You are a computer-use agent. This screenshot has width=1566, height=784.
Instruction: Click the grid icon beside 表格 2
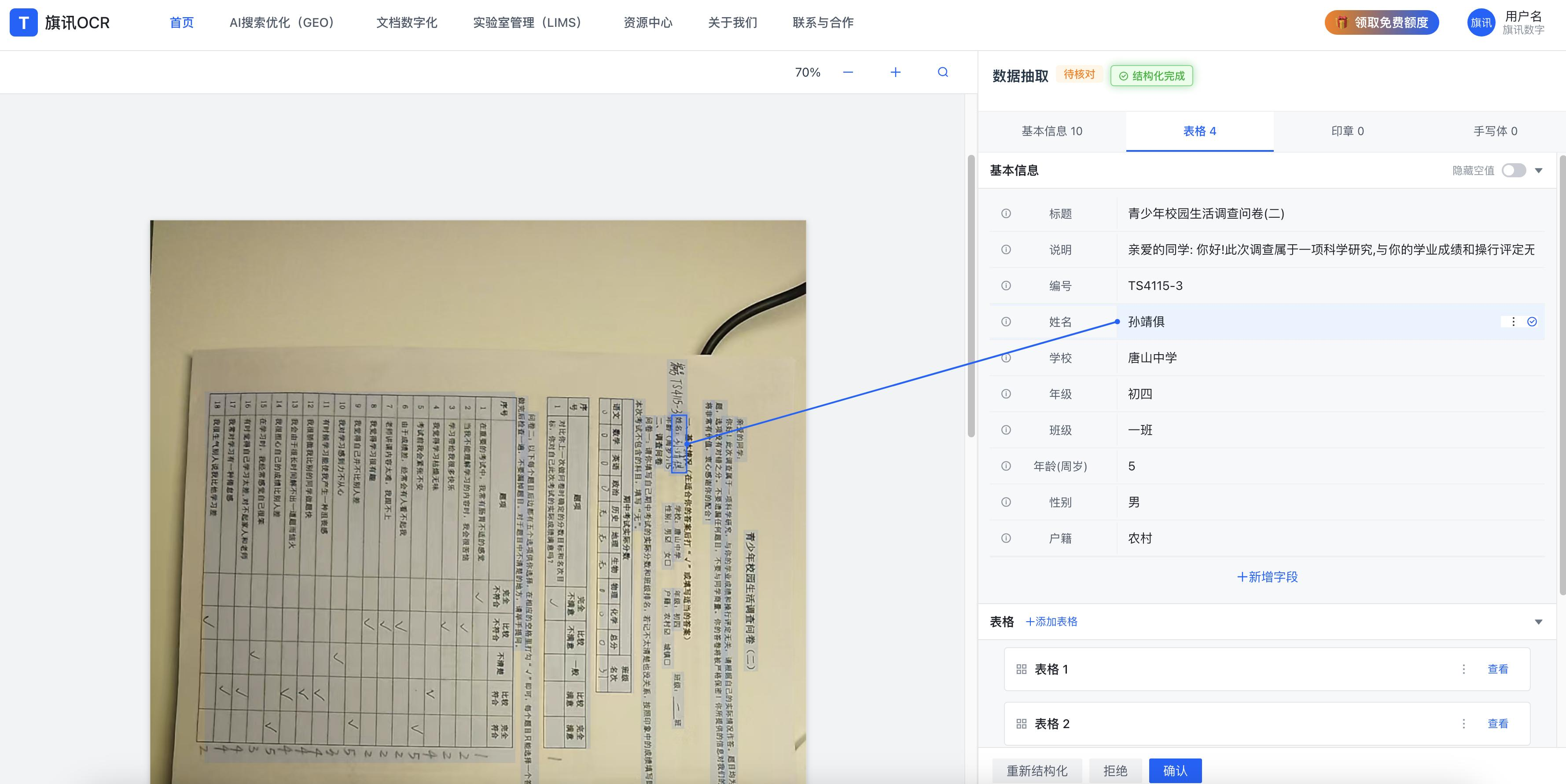click(x=1021, y=724)
